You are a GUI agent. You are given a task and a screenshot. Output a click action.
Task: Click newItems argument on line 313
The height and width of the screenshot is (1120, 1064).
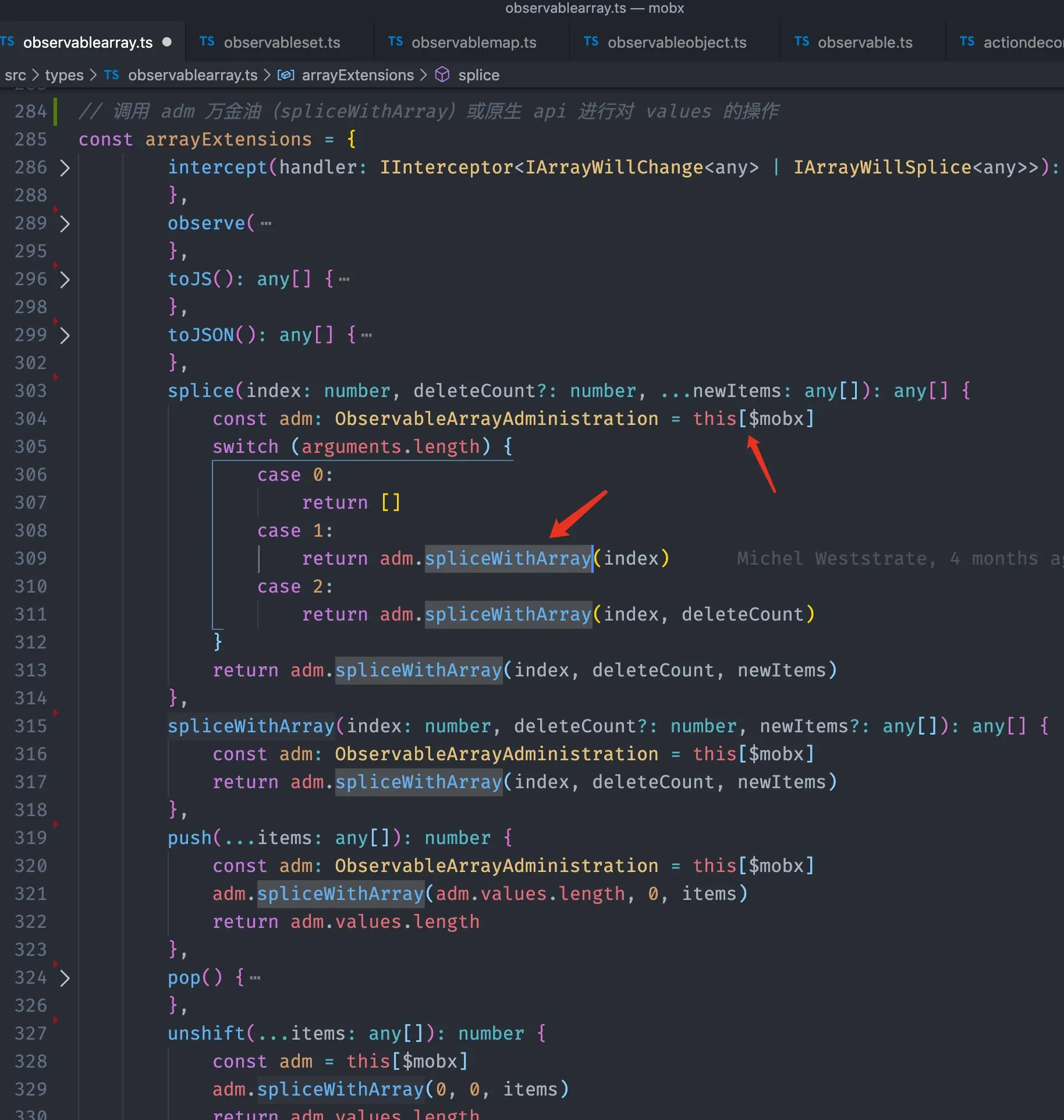[x=782, y=670]
